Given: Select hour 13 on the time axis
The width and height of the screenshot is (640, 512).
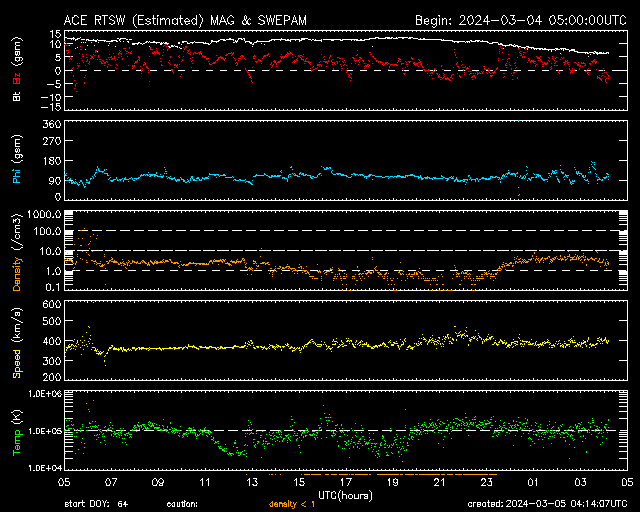Looking at the screenshot, I should coord(252,482).
